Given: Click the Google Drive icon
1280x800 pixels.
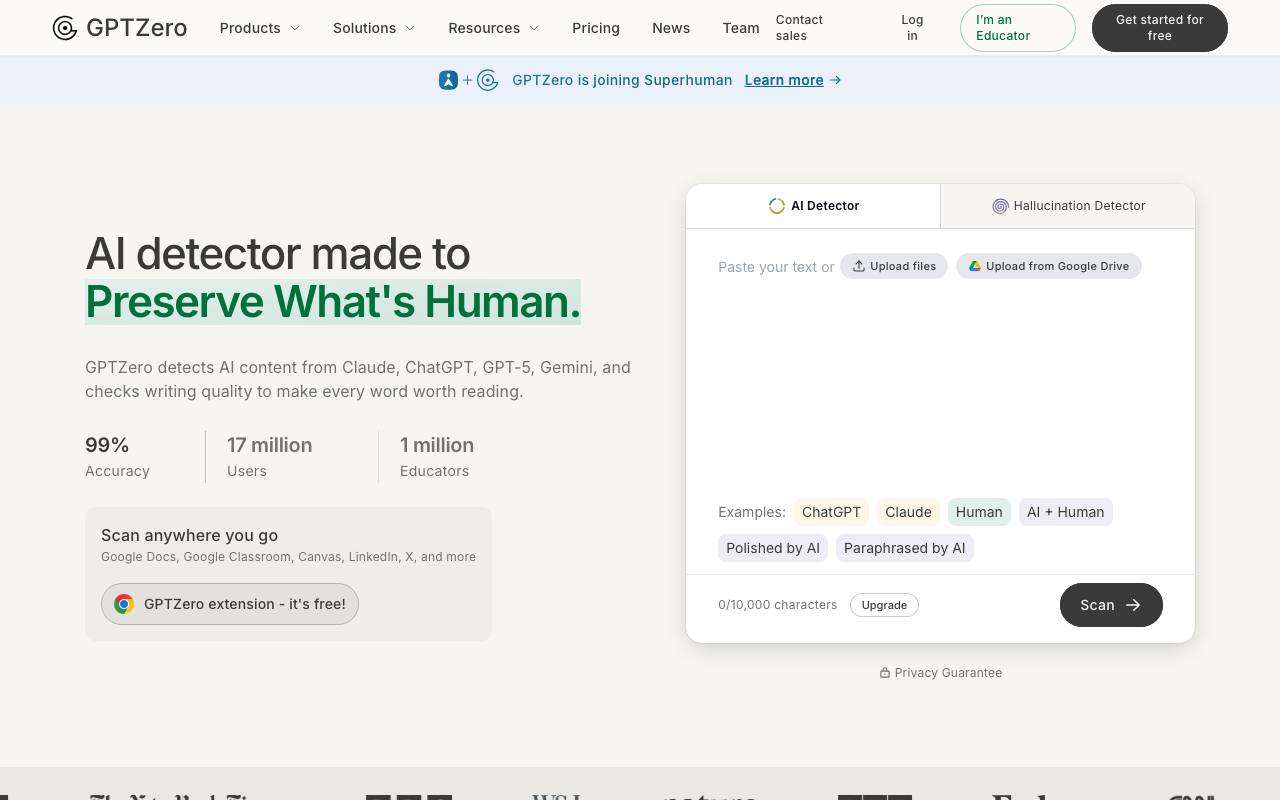Looking at the screenshot, I should click(975, 266).
